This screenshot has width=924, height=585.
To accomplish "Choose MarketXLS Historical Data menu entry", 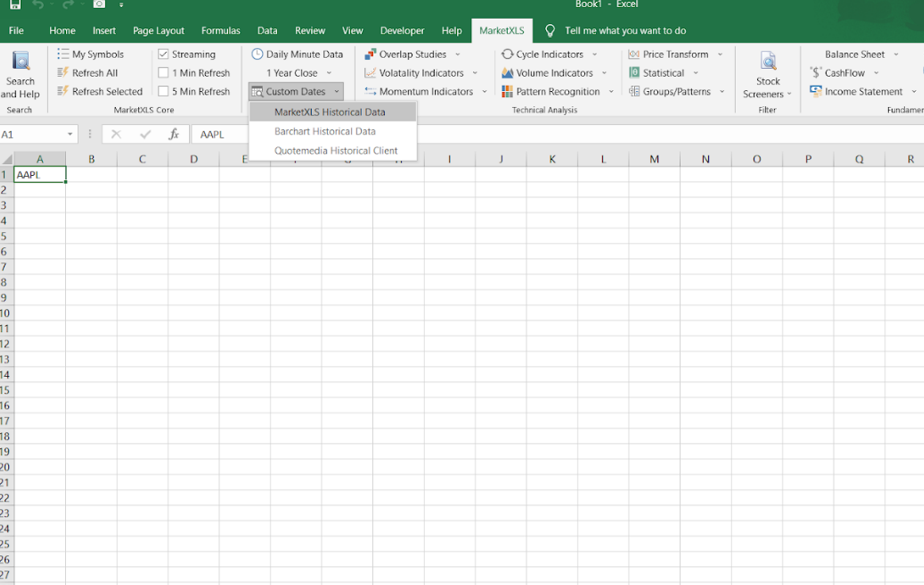I will (x=333, y=112).
